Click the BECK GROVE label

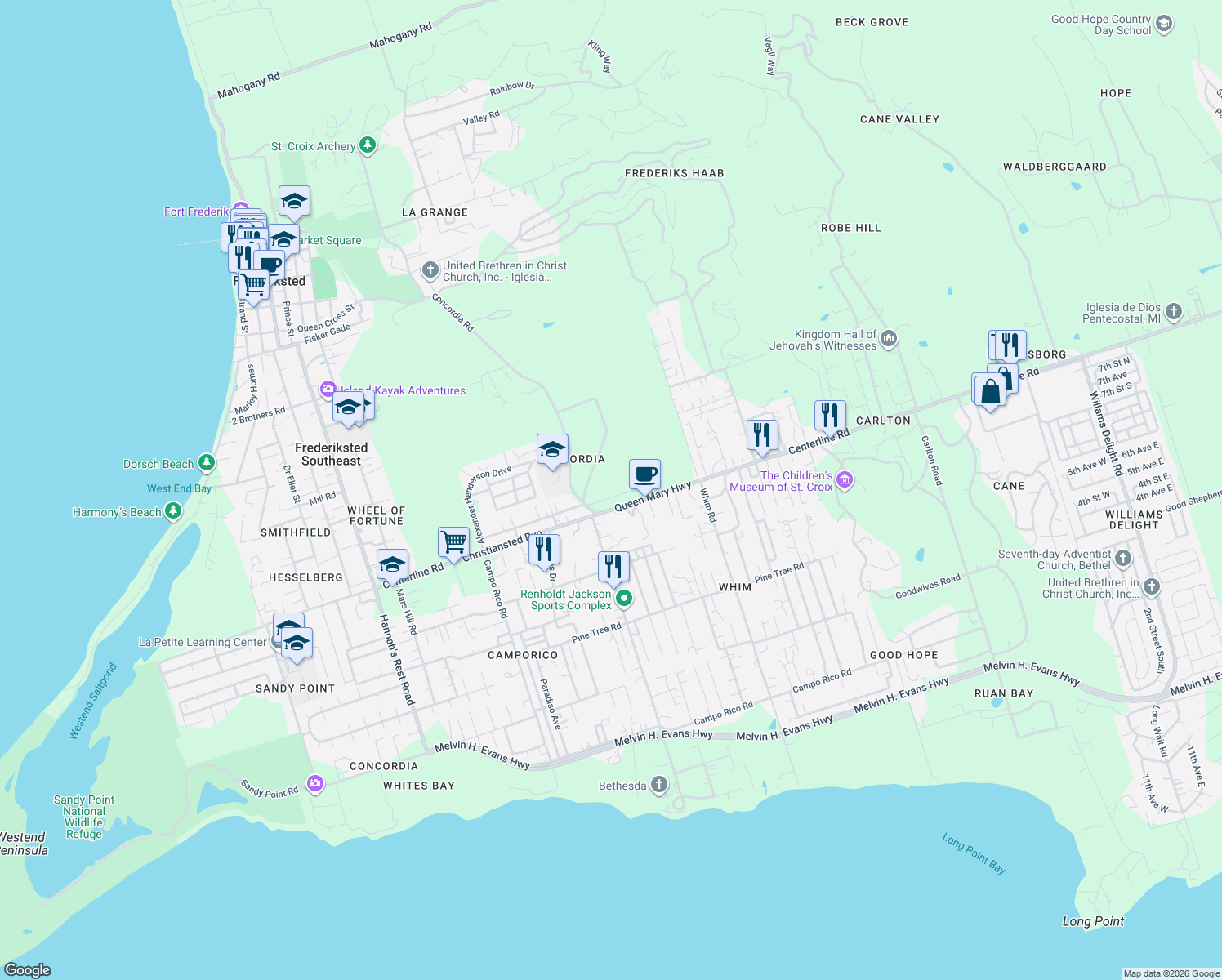click(x=872, y=22)
